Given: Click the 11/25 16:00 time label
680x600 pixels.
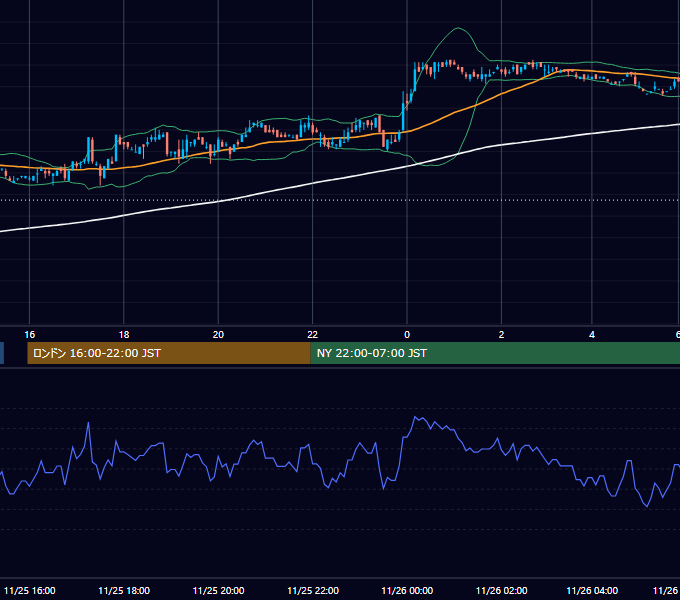Looking at the screenshot, I should tap(29, 590).
